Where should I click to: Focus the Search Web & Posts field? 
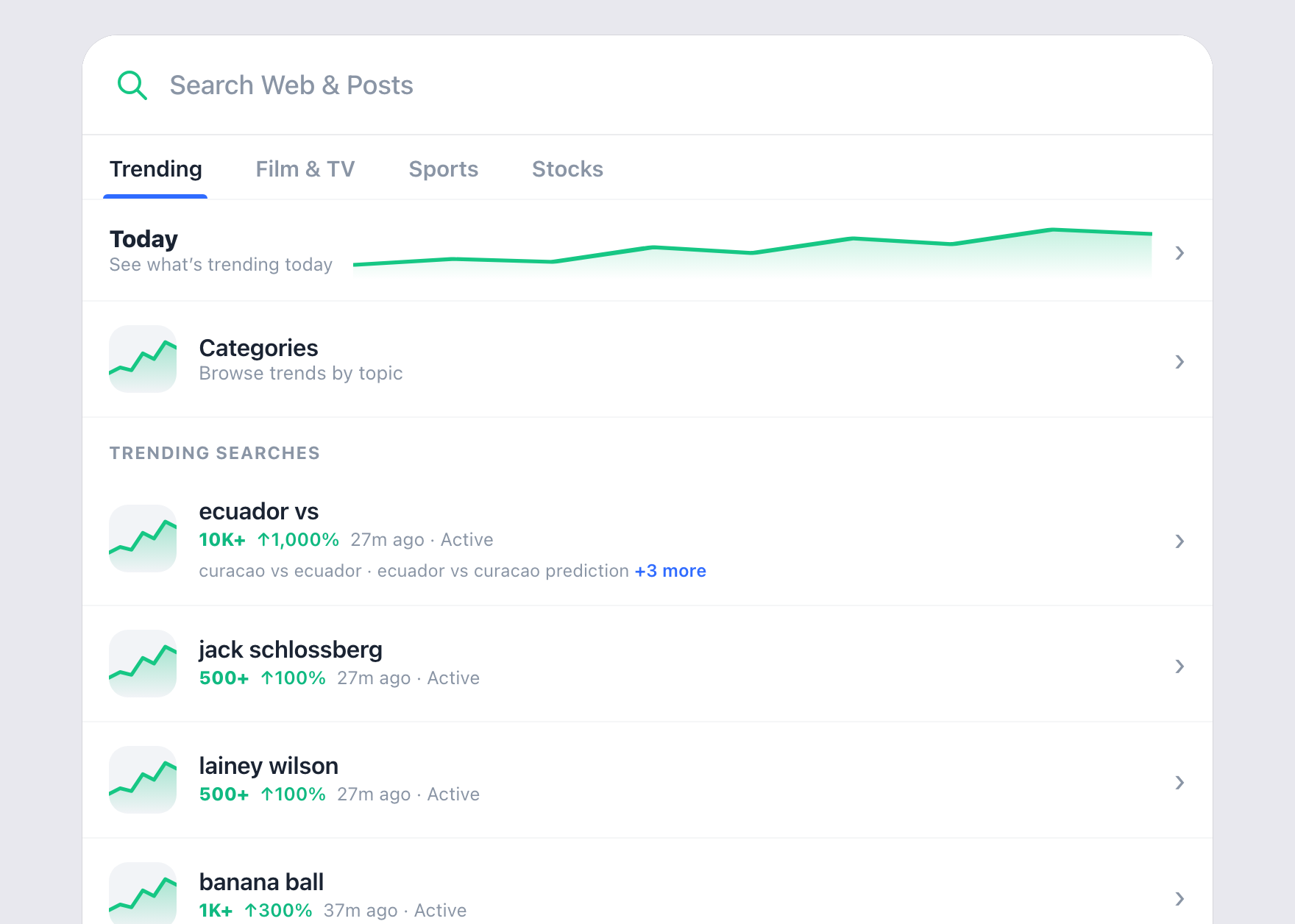pos(647,85)
